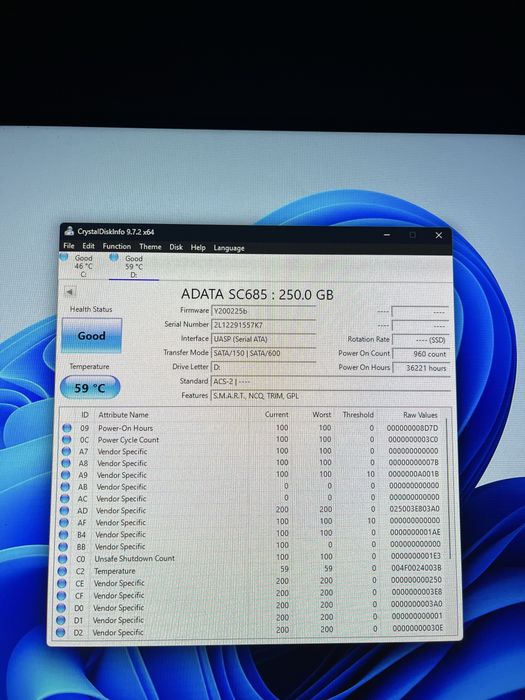The width and height of the screenshot is (525, 700).
Task: Click the Attribute Name column header
Action: (123, 415)
